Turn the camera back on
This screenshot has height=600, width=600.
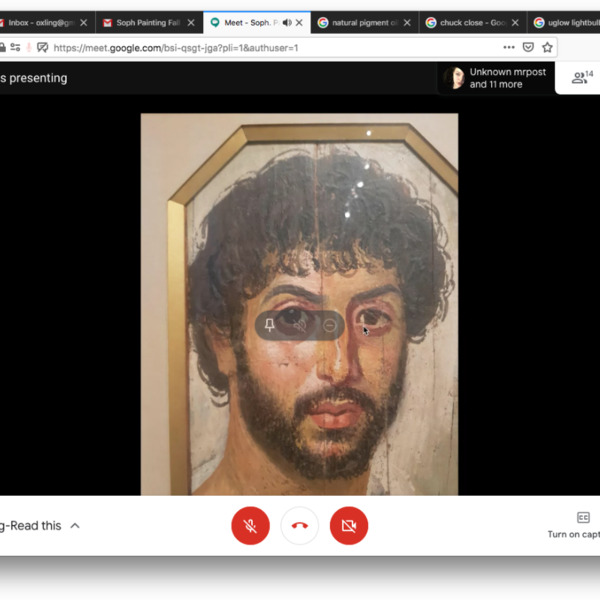[x=348, y=526]
